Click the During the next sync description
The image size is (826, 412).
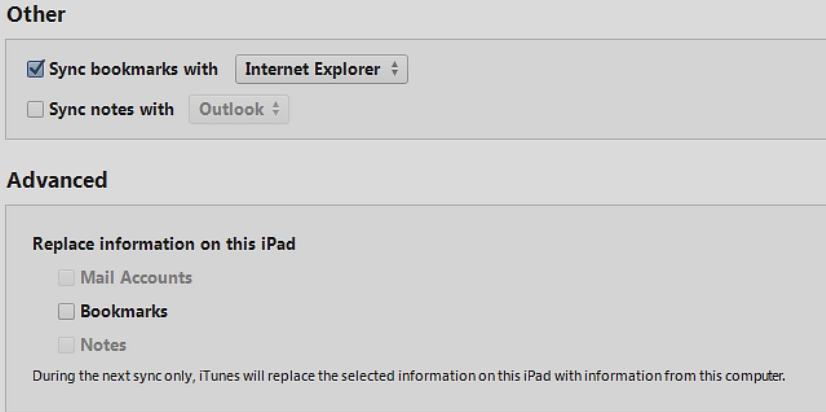tap(410, 377)
